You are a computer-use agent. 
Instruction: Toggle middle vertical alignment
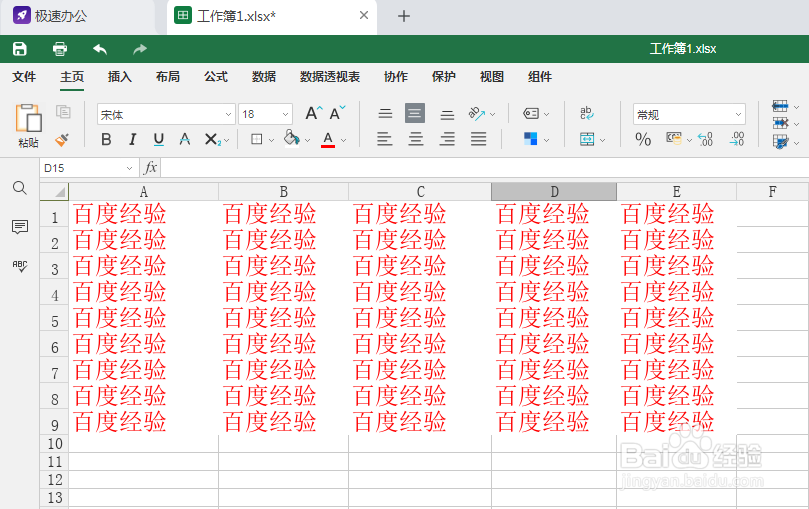(x=415, y=113)
